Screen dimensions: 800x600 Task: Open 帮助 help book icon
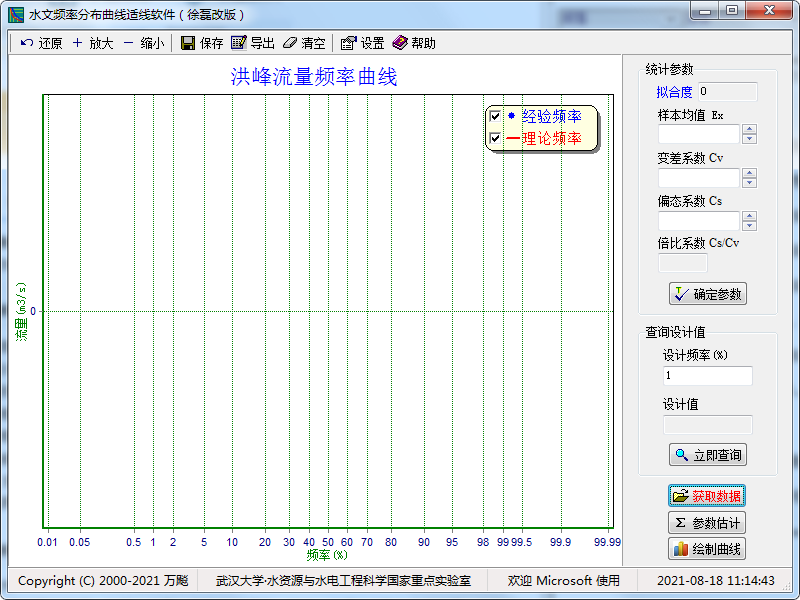(x=400, y=43)
